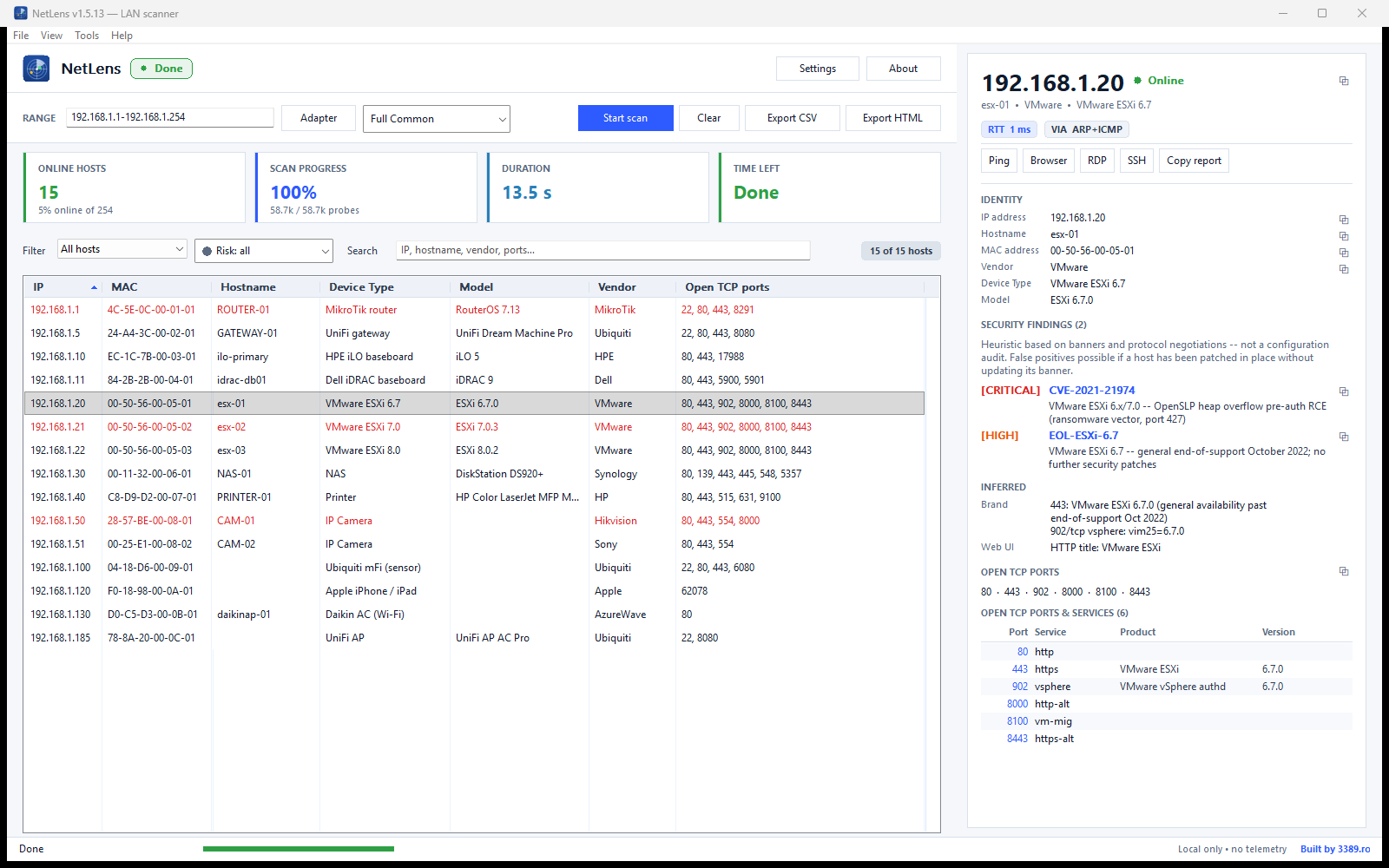The width and height of the screenshot is (1389, 868).
Task: Launch SSH to the host
Action: (1136, 161)
